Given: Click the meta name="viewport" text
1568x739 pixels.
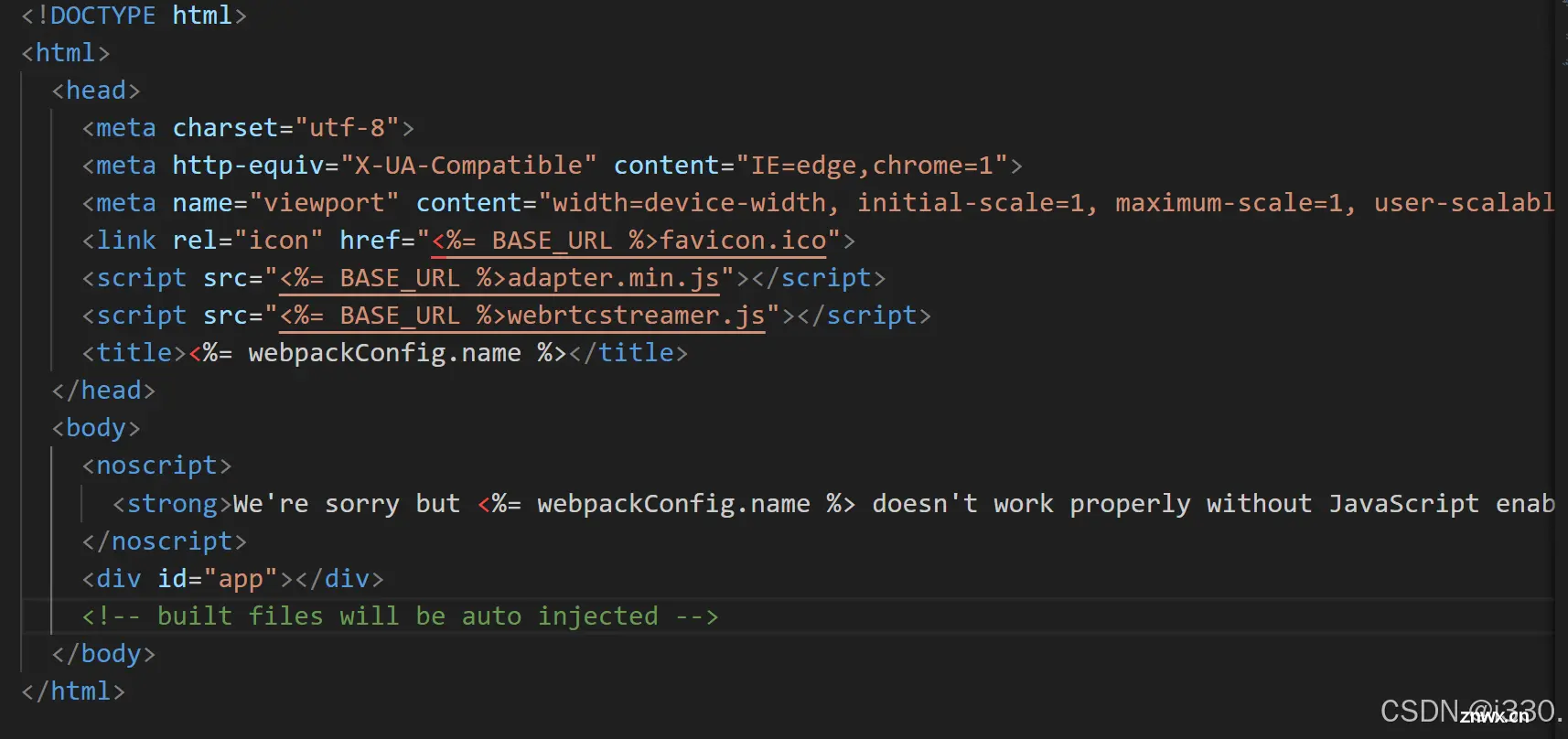Looking at the screenshot, I should click(x=241, y=203).
